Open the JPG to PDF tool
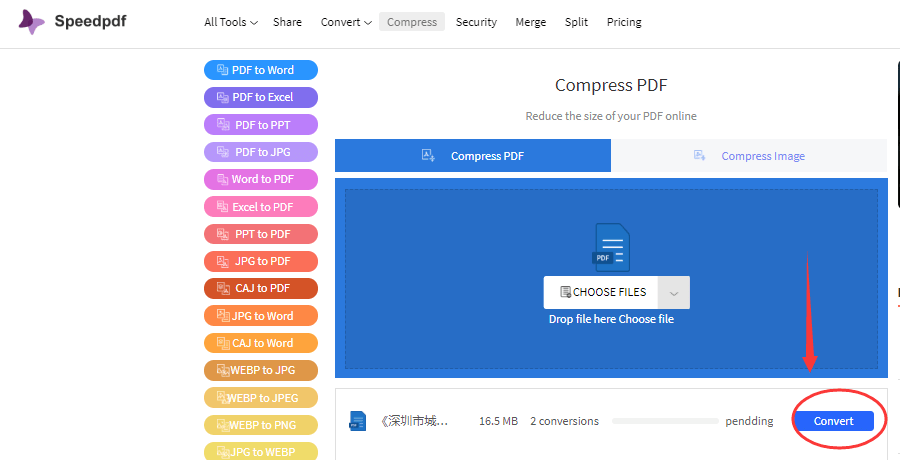The image size is (900, 460). click(x=261, y=261)
